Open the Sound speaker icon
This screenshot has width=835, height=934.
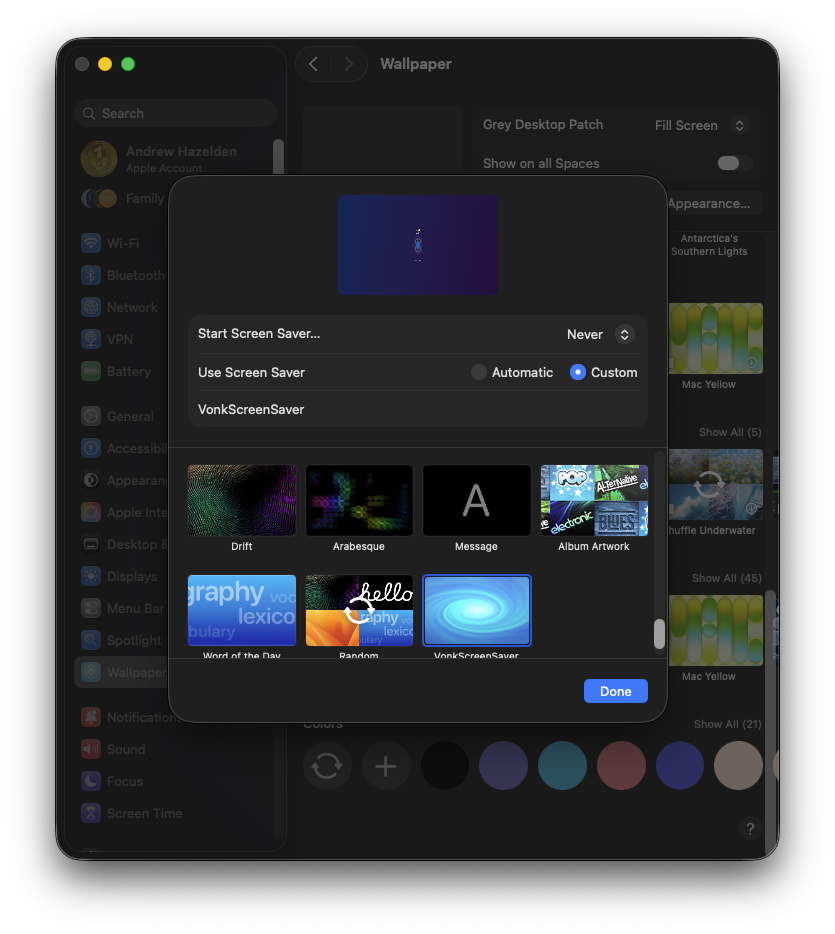click(91, 749)
